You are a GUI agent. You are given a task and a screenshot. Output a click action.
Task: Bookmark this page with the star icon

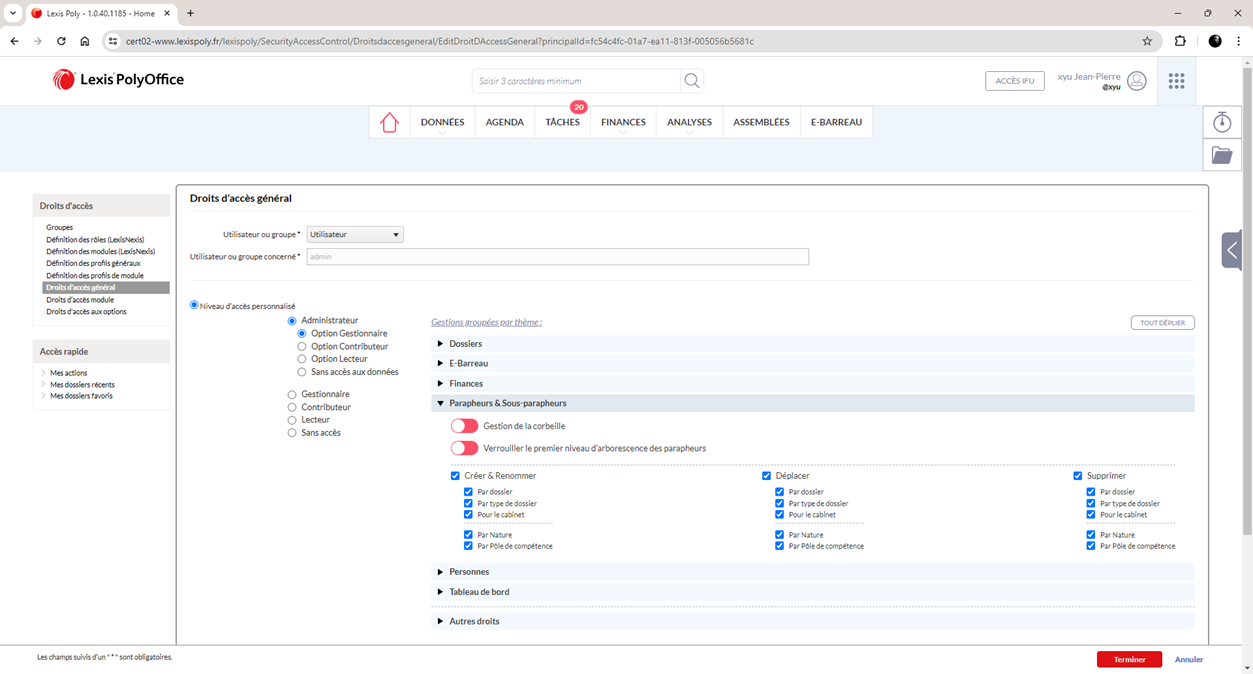[1147, 41]
